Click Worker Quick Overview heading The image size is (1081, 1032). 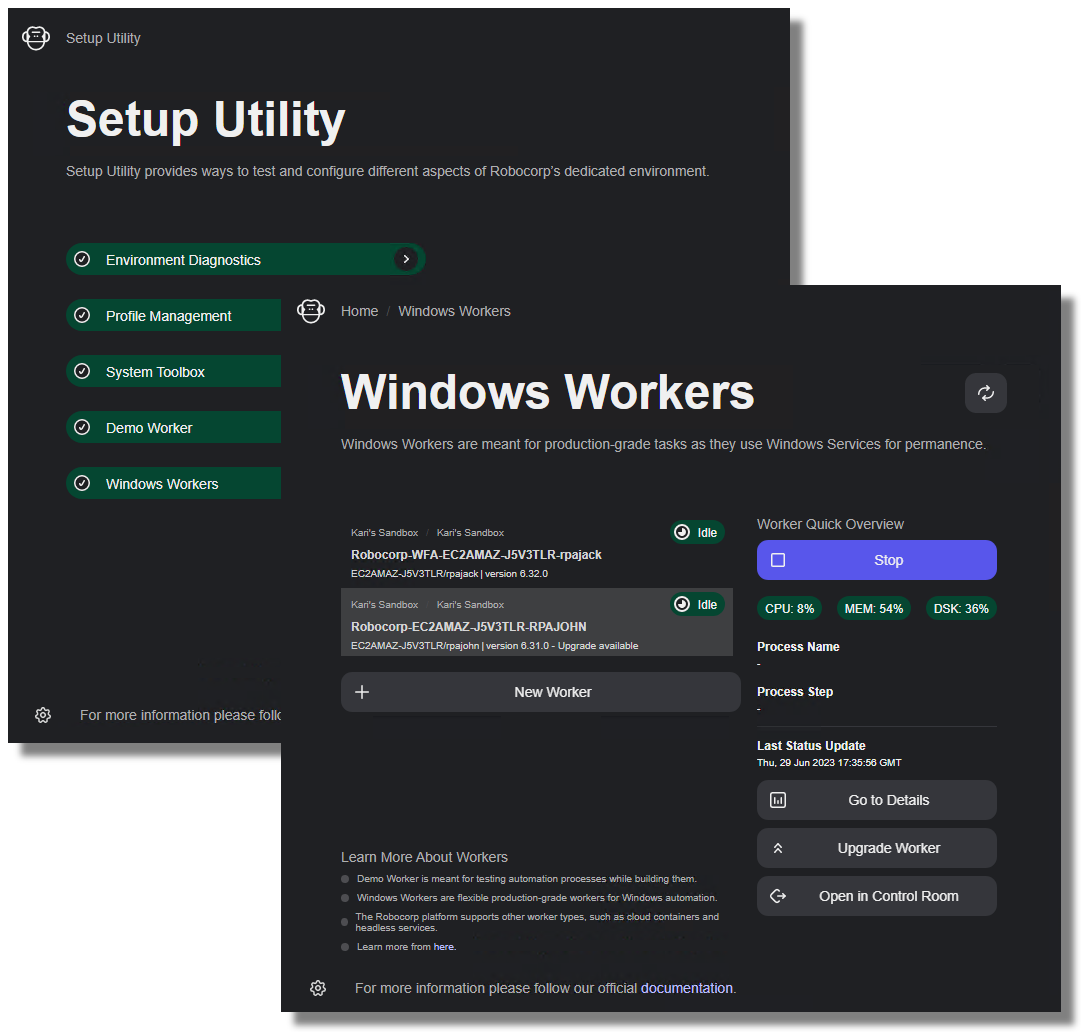830,524
